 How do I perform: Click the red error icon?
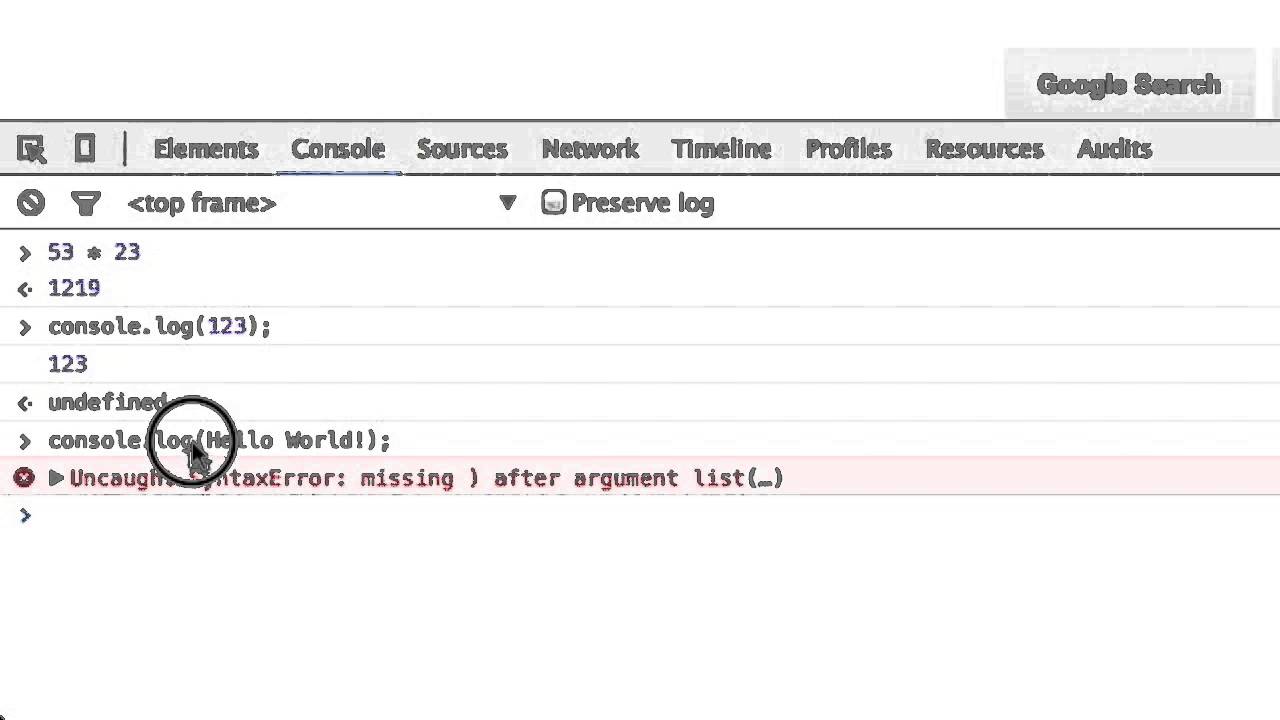(x=24, y=478)
